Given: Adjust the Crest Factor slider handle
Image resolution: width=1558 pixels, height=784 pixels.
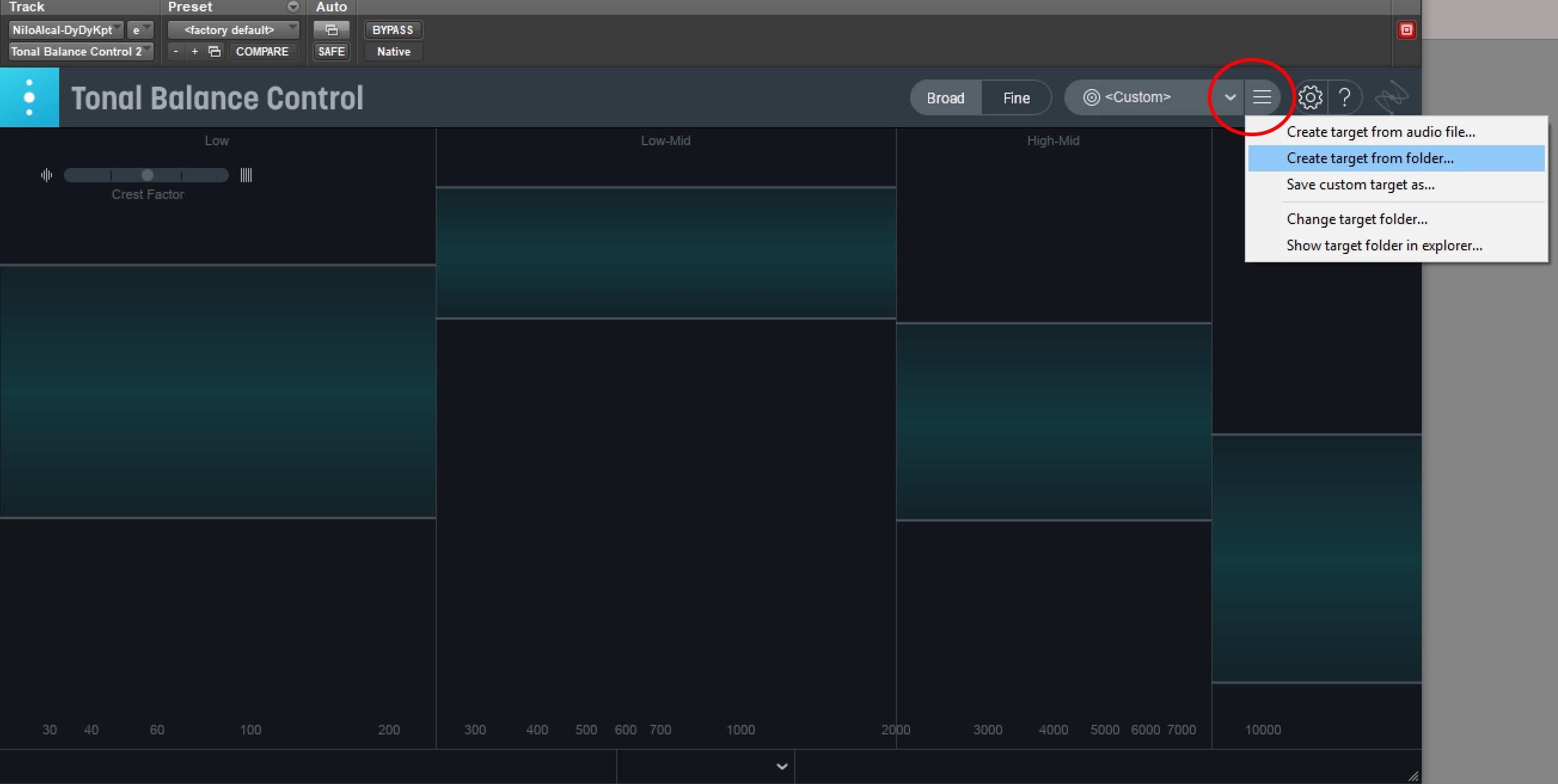Looking at the screenshot, I should (x=147, y=176).
